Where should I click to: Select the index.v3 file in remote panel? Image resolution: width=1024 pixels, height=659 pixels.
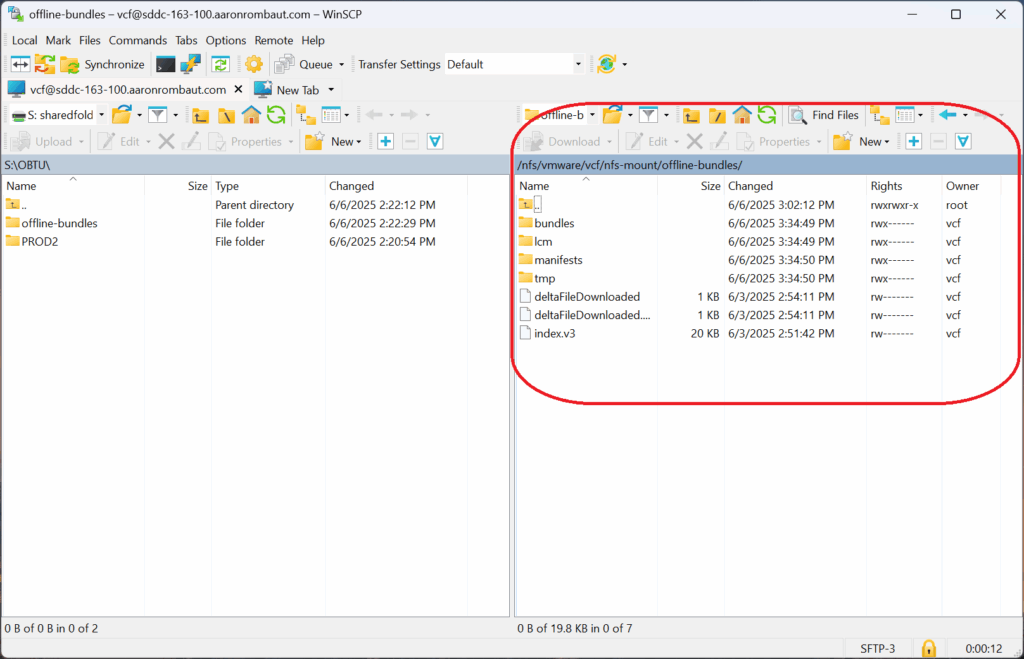pyautogui.click(x=554, y=333)
